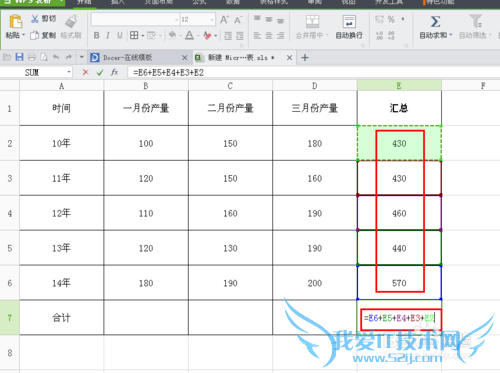Viewport: 500px width, 373px height.
Task: Open the Paste (粘贴) dropdown arrow
Action: point(23,35)
